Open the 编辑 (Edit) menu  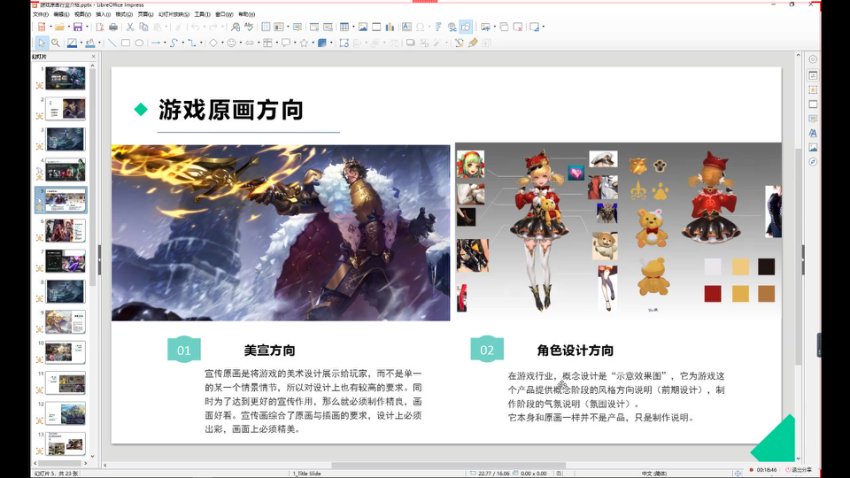[x=61, y=14]
